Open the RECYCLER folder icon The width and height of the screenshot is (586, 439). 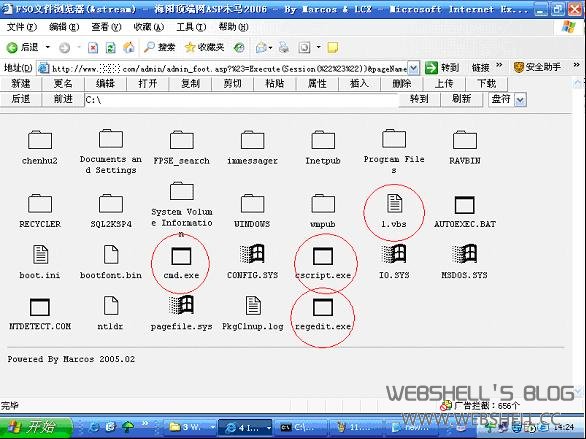[x=40, y=204]
